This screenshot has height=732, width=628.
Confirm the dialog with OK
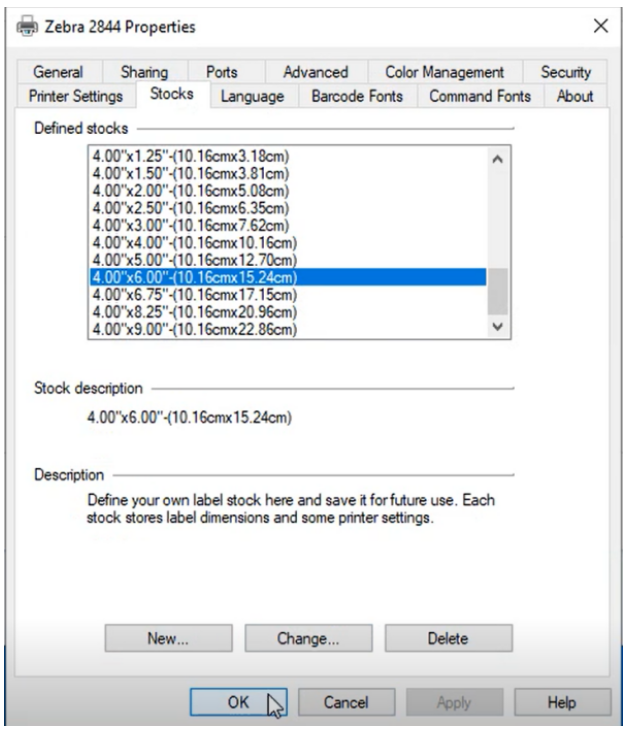pos(239,702)
